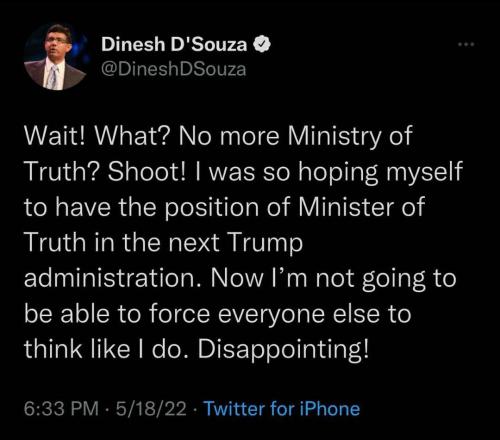
Task: Click "Ministry of" on the first tweet line
Action: point(350,136)
